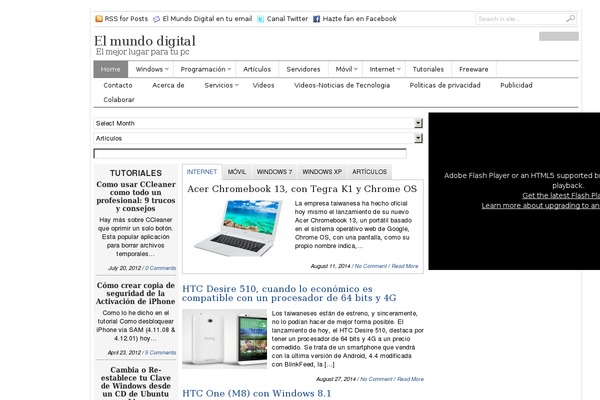Click Read More for Acer Chromebook article
Viewport: 600px width, 400px height.
(404, 266)
